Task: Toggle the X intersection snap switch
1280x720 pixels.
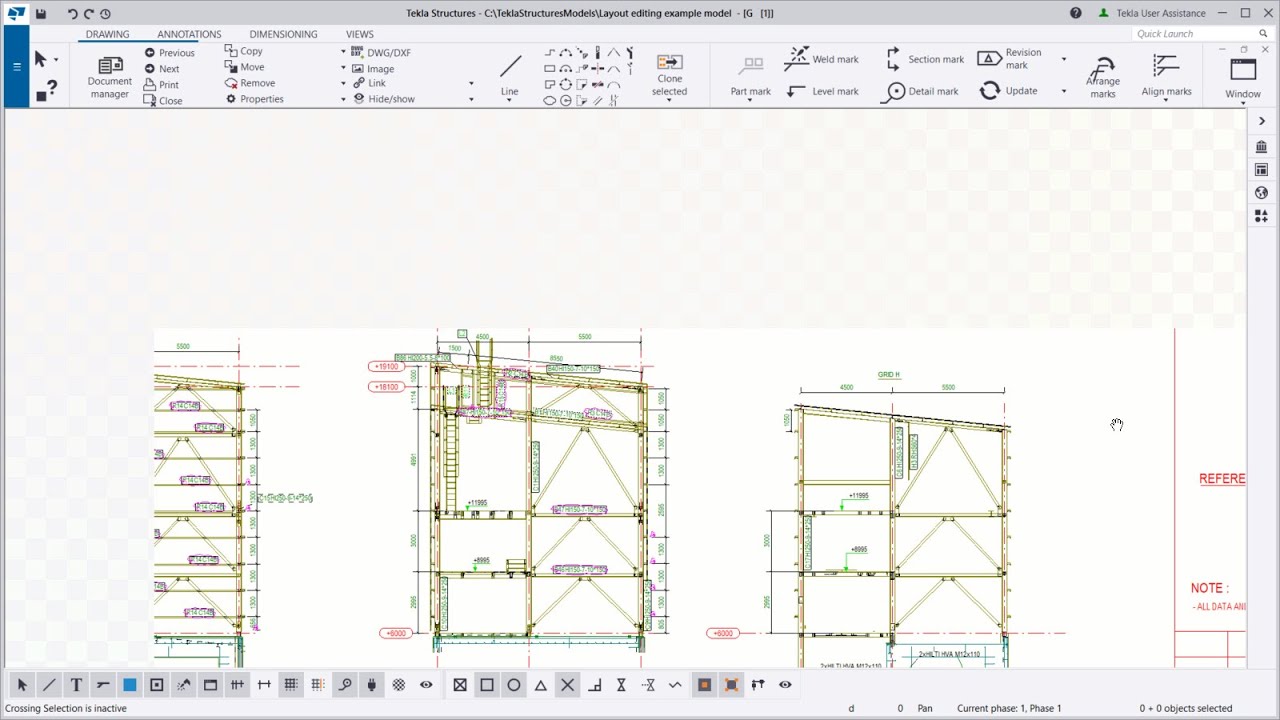Action: coord(568,685)
